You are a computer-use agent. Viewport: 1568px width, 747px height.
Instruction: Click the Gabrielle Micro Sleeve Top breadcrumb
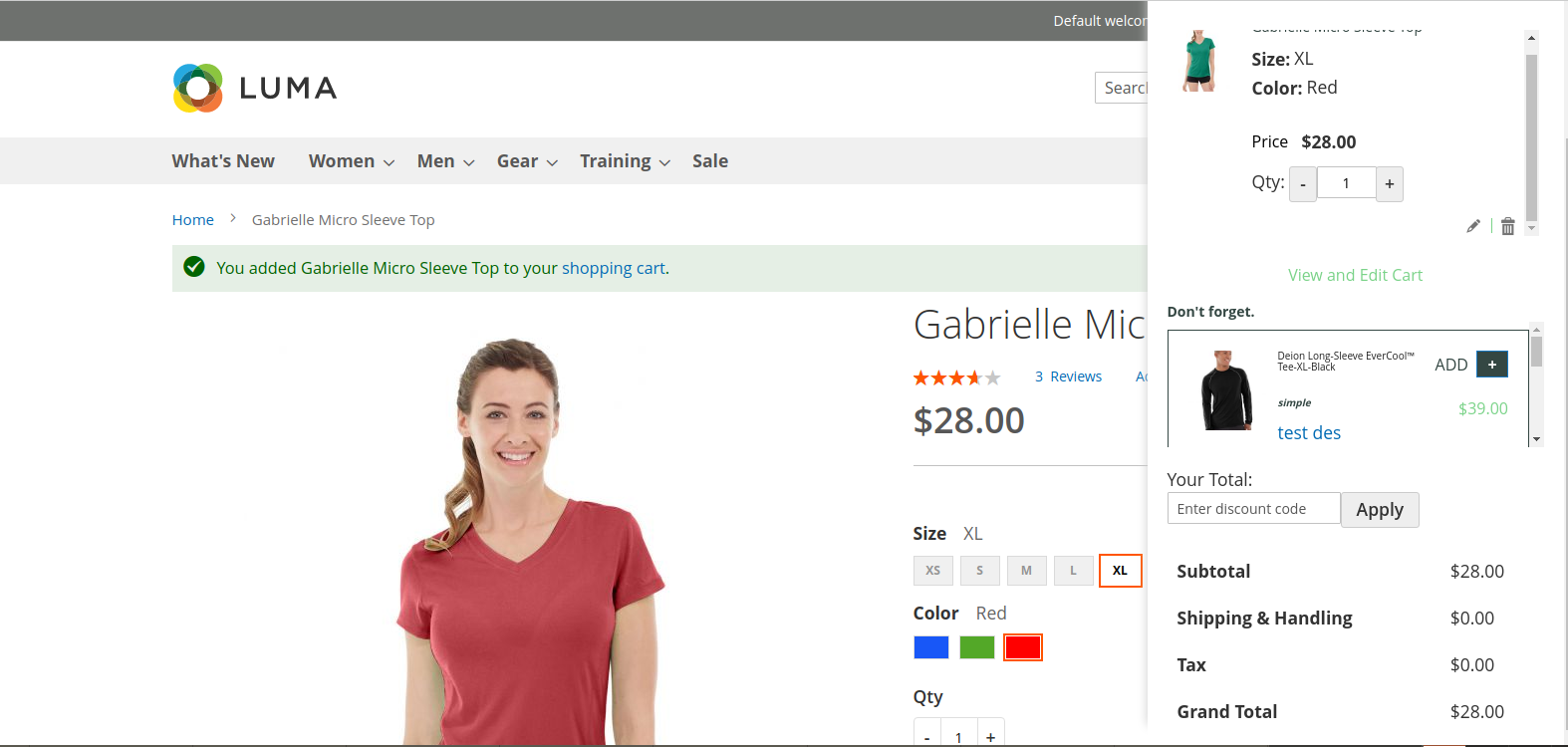tap(343, 220)
